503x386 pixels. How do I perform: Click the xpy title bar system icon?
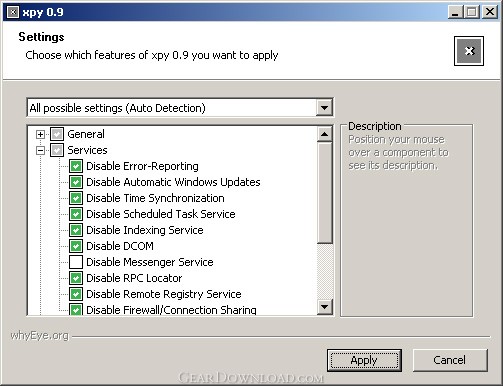(13, 12)
